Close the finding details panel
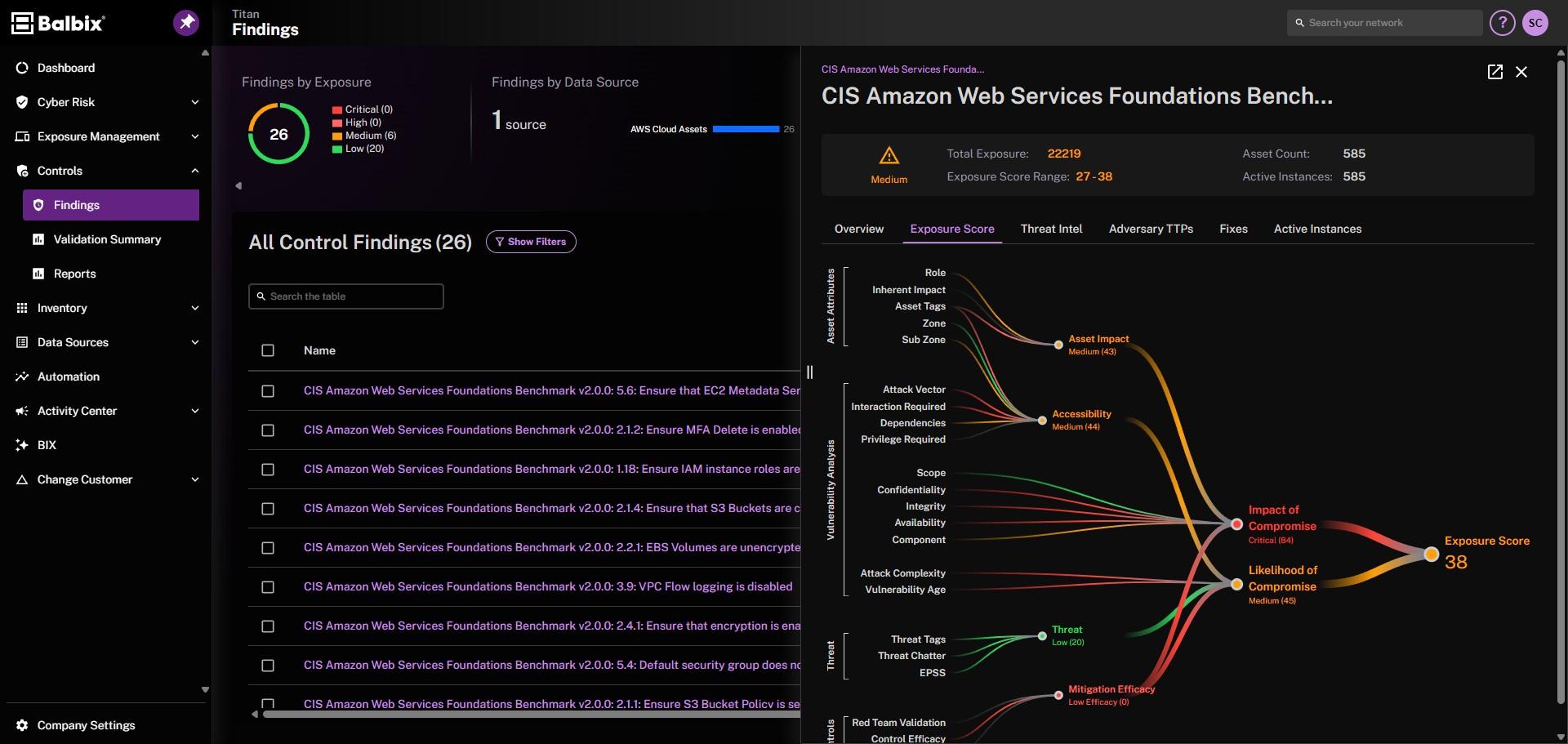This screenshot has width=1568, height=744. 1521,72
